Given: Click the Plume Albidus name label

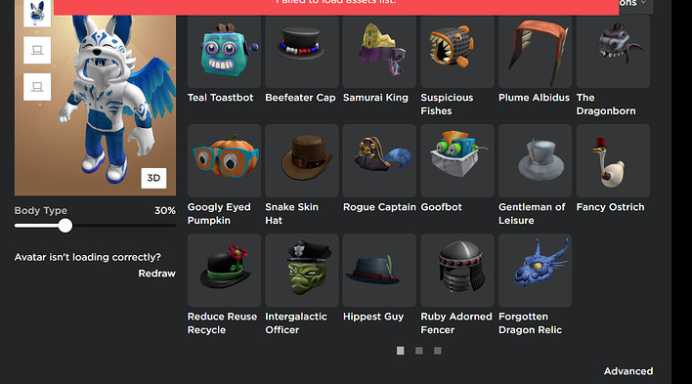Looking at the screenshot, I should click(534, 98).
